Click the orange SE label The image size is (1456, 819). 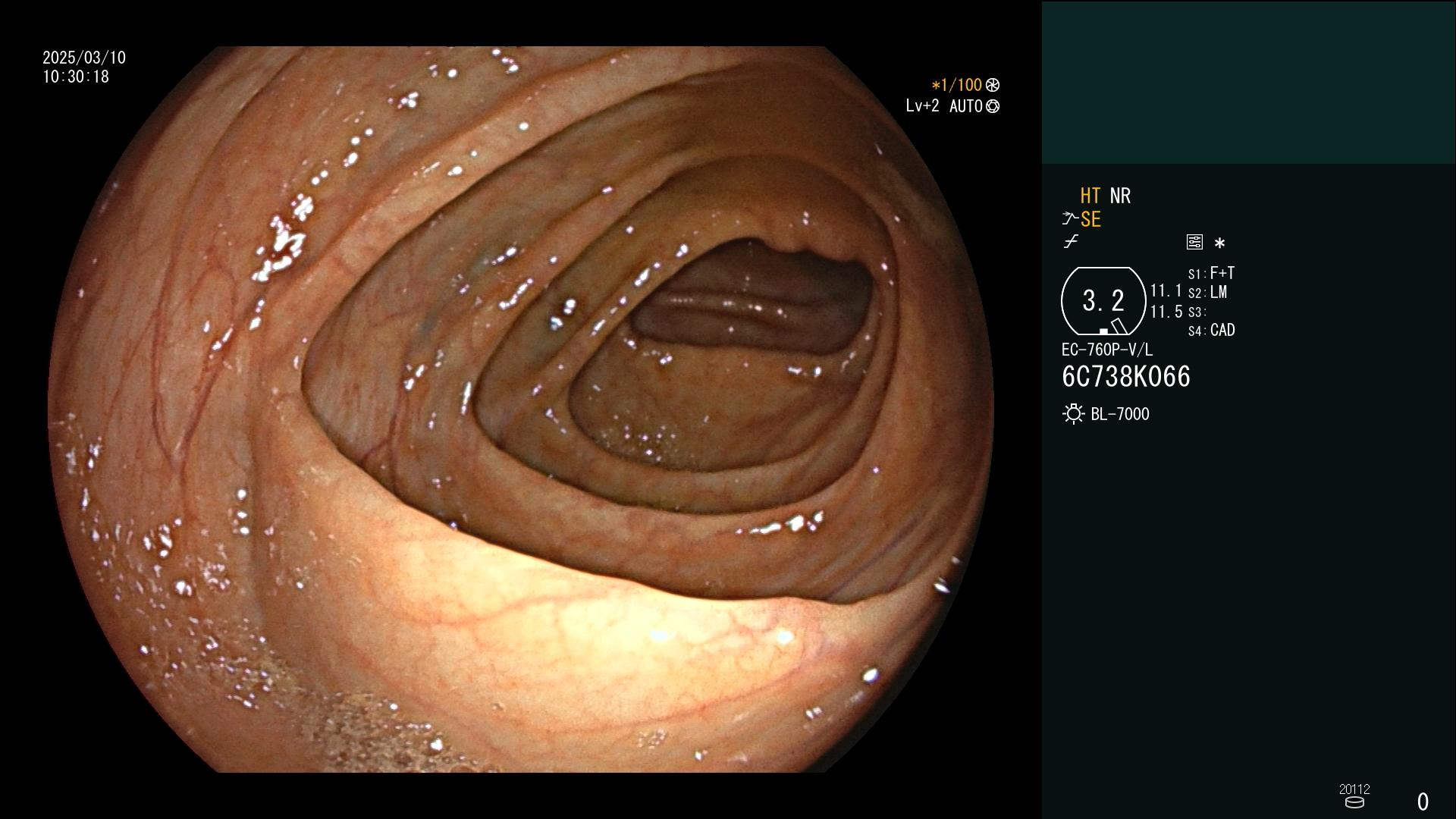click(x=1090, y=219)
